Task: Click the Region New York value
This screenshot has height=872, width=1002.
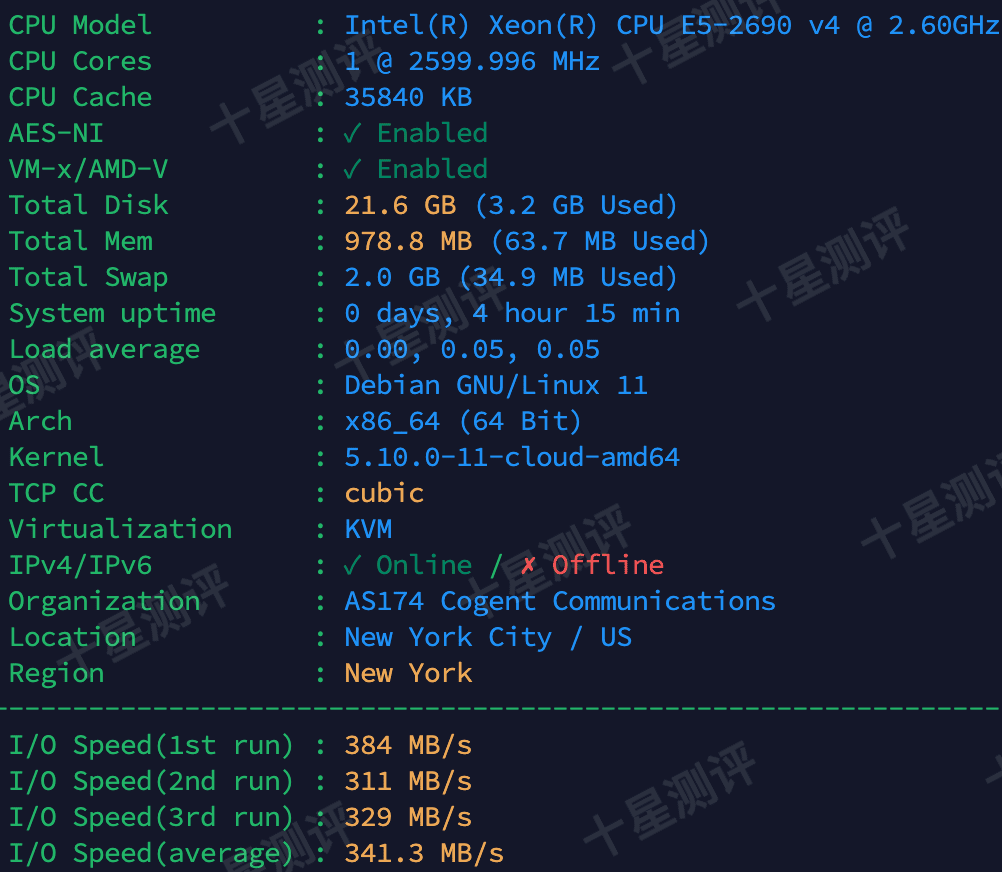Action: click(408, 673)
